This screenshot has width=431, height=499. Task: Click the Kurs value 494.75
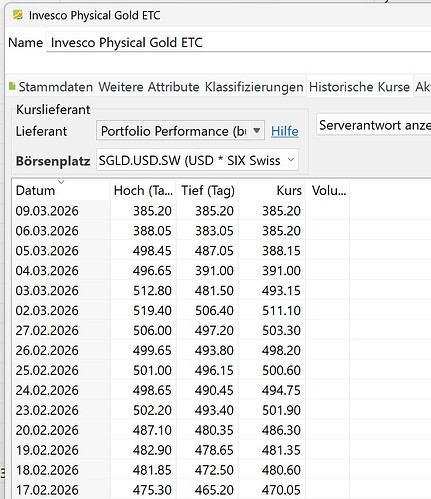pos(281,390)
